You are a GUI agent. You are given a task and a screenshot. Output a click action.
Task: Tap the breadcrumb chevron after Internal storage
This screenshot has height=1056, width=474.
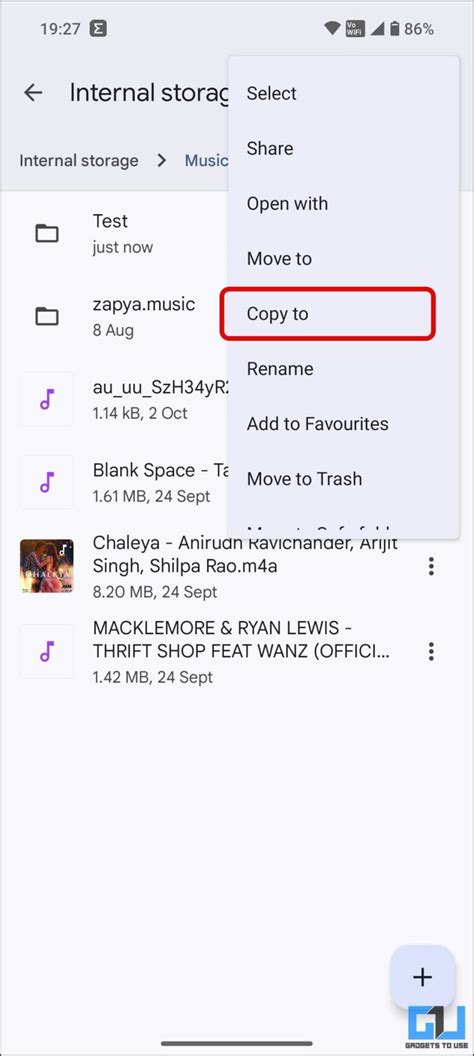pos(162,160)
